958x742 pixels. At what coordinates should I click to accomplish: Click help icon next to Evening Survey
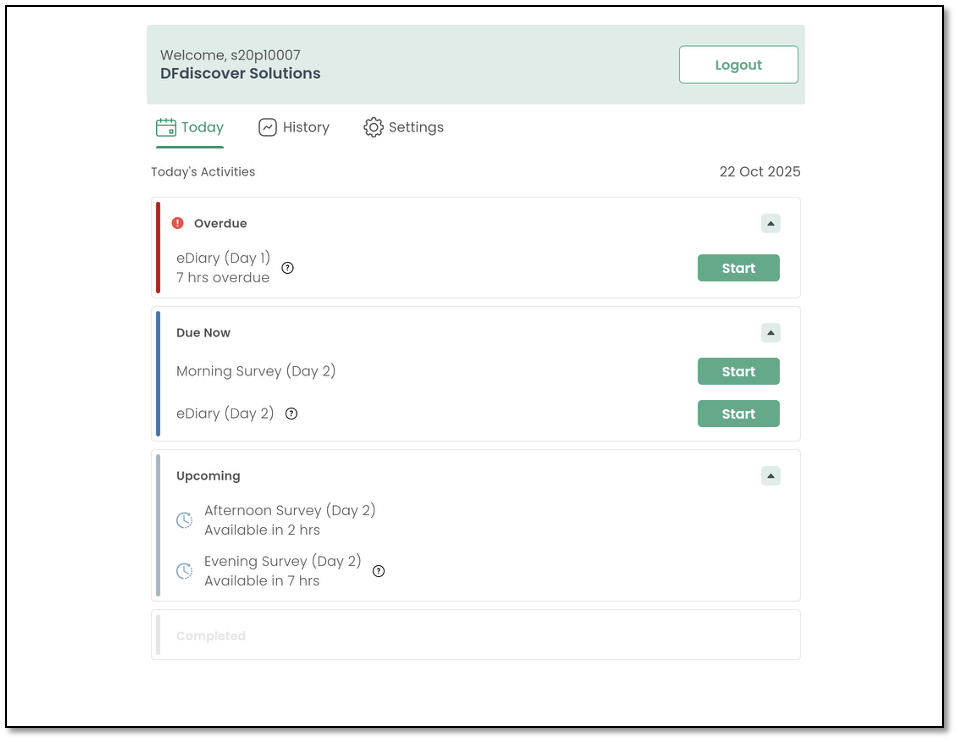(x=379, y=571)
